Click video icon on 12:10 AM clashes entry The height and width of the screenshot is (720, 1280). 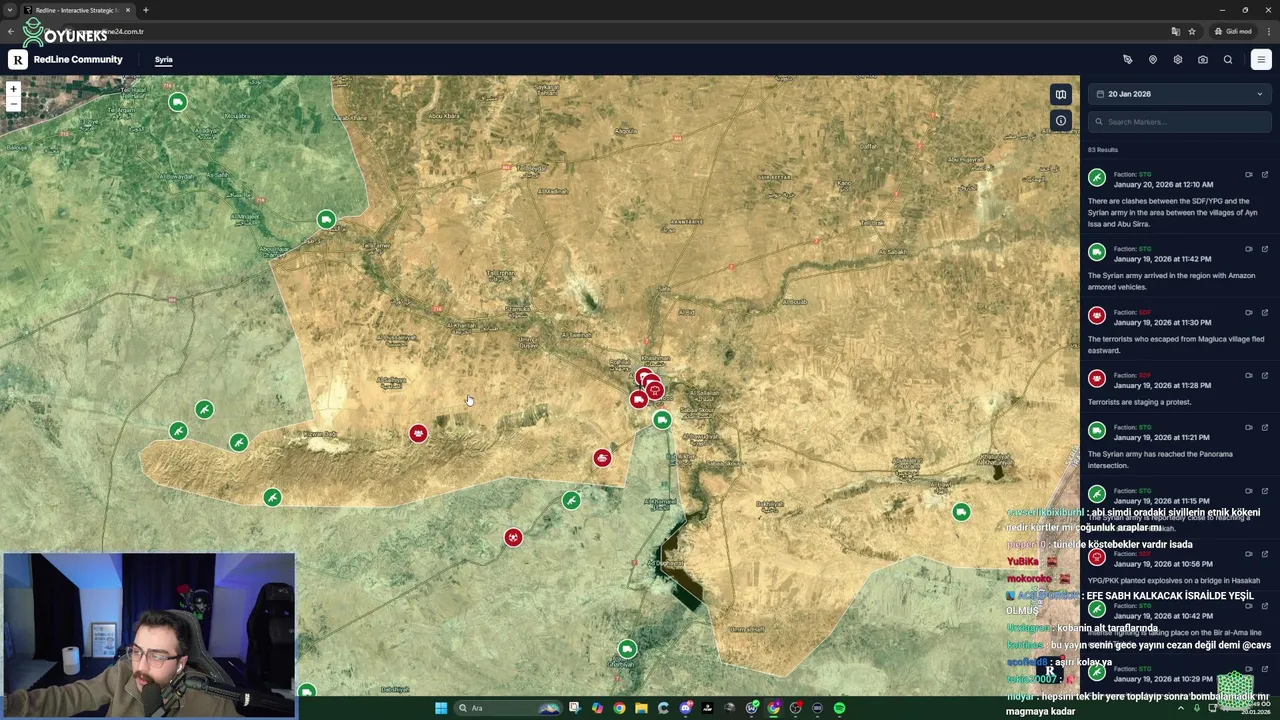coord(1249,175)
